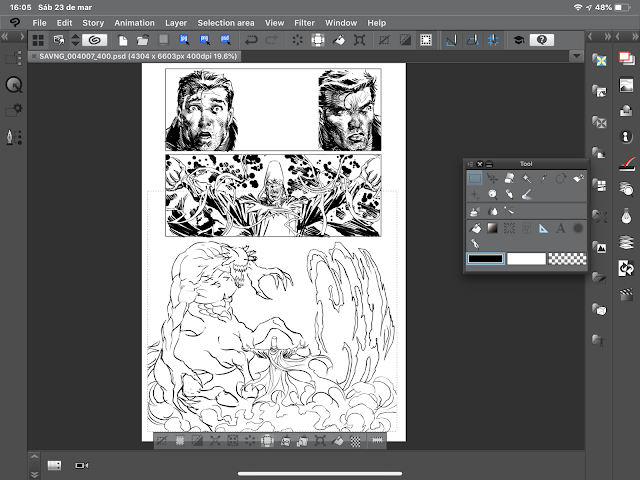Open the canvas tab dropdown arrow
Screen dimensions: 640x480
(576, 56)
